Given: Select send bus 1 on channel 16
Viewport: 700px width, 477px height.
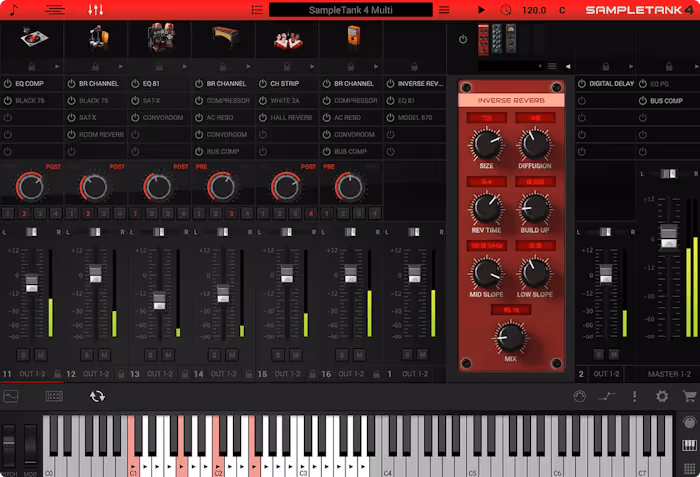Looking at the screenshot, I should (327, 213).
